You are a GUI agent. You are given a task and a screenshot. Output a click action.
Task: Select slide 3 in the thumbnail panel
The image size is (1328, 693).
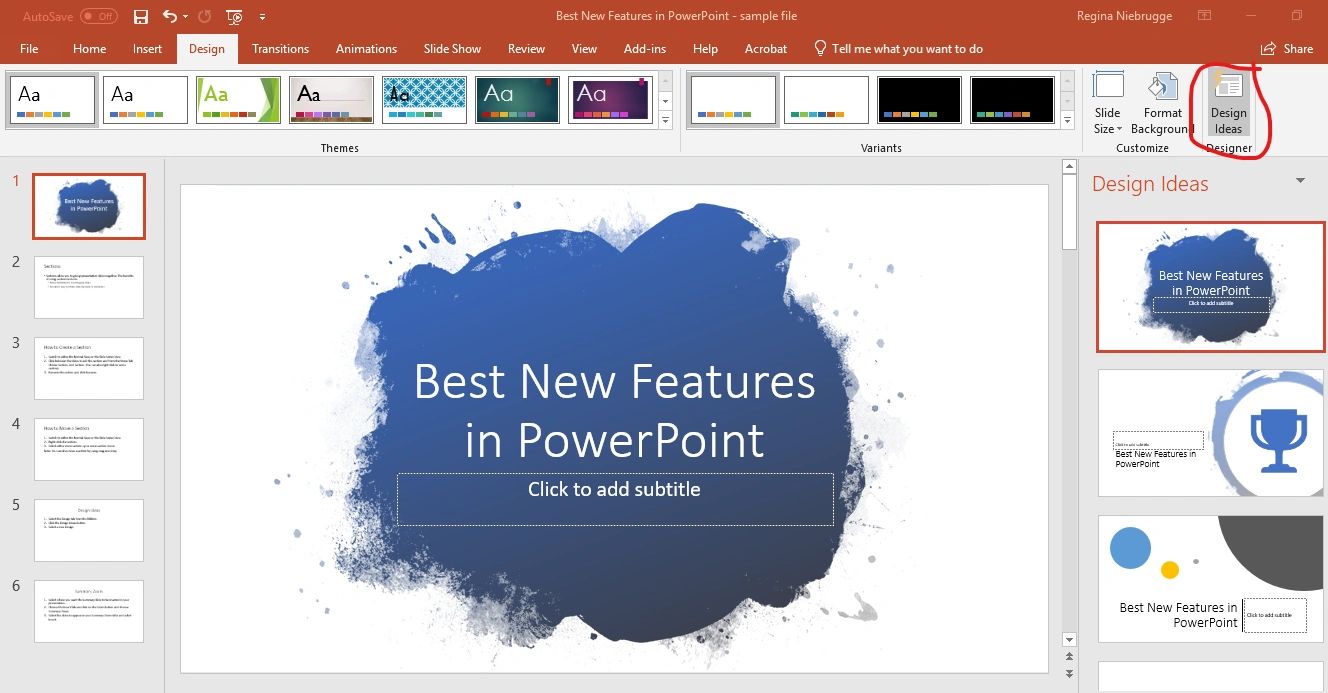click(88, 368)
